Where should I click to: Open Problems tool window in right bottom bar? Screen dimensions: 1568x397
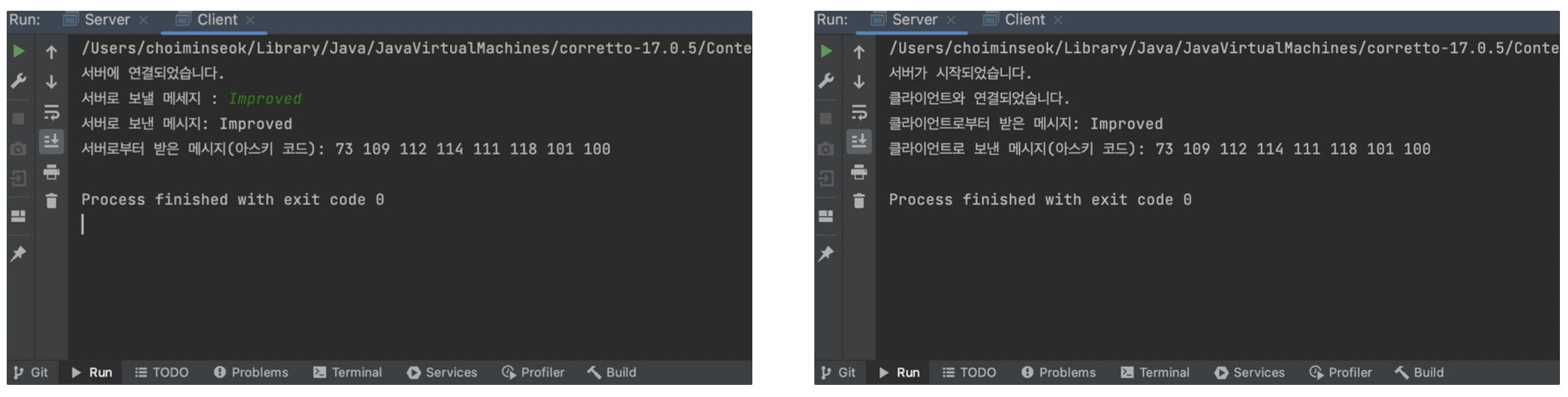point(1058,372)
